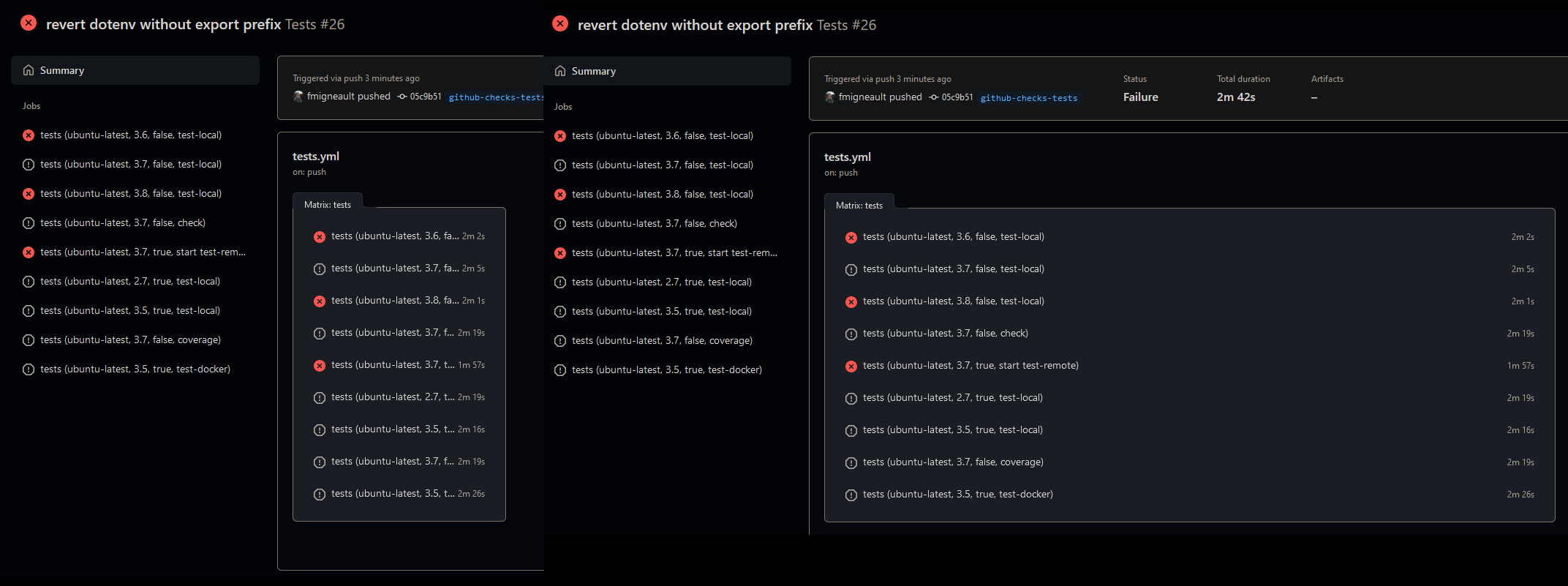Click the red failure icon beside the right title
Viewport: 1568px width, 586px height.
pos(560,23)
